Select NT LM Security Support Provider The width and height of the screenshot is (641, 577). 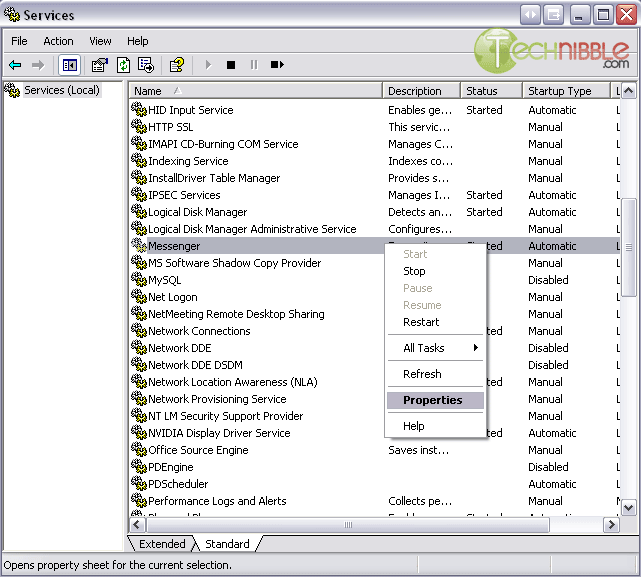[x=225, y=416]
